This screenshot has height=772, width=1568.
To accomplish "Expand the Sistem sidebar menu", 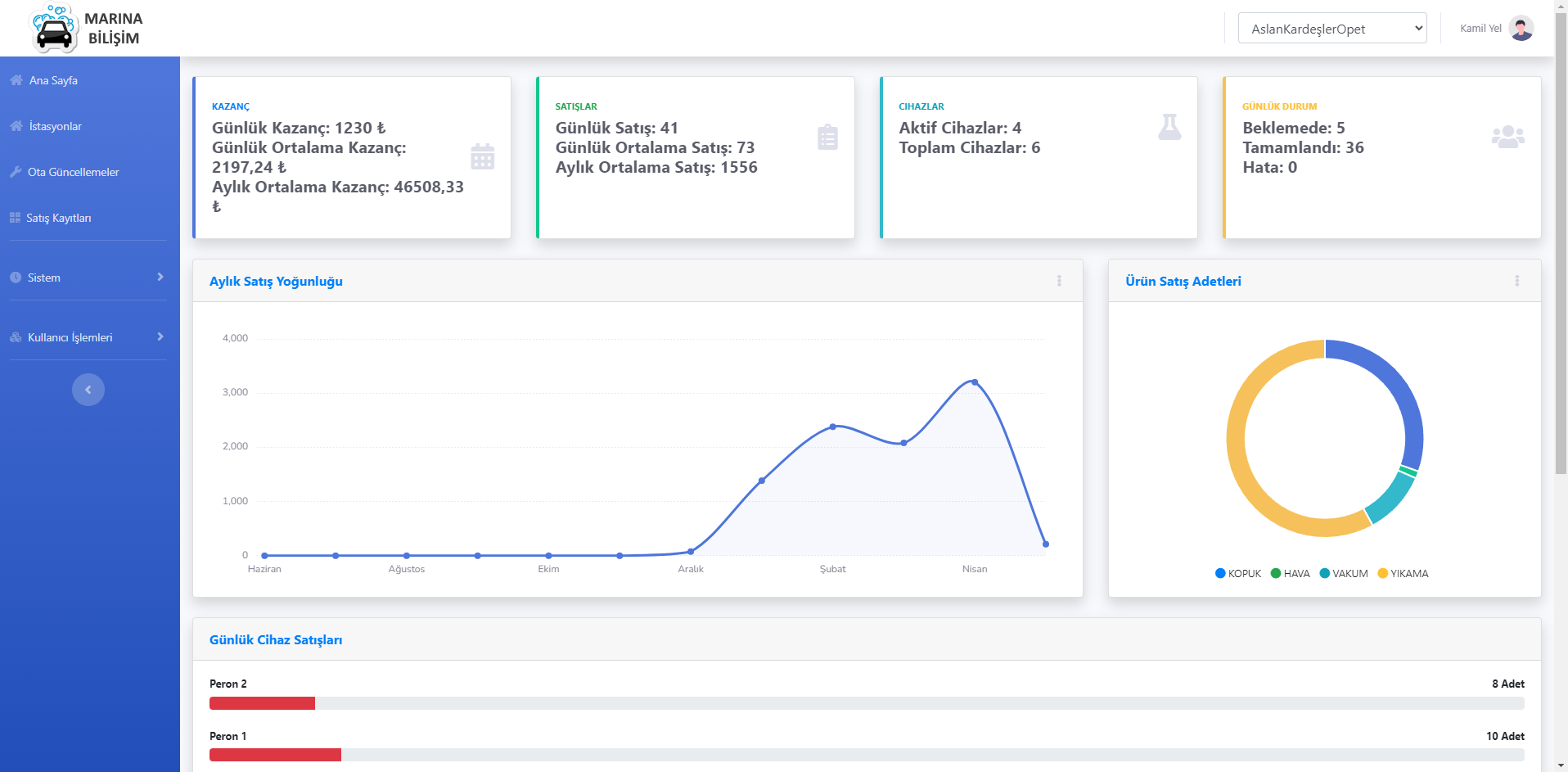I will 88,278.
